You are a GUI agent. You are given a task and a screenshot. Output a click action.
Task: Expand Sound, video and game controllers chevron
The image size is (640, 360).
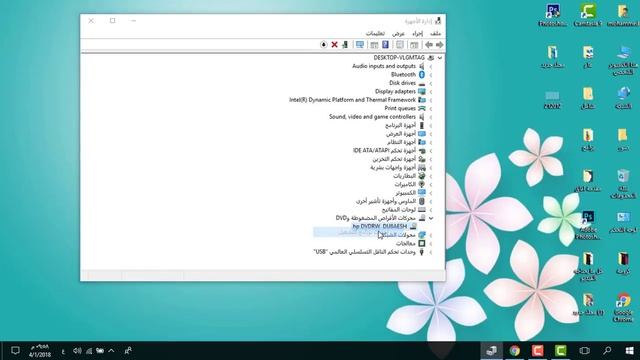[431, 117]
